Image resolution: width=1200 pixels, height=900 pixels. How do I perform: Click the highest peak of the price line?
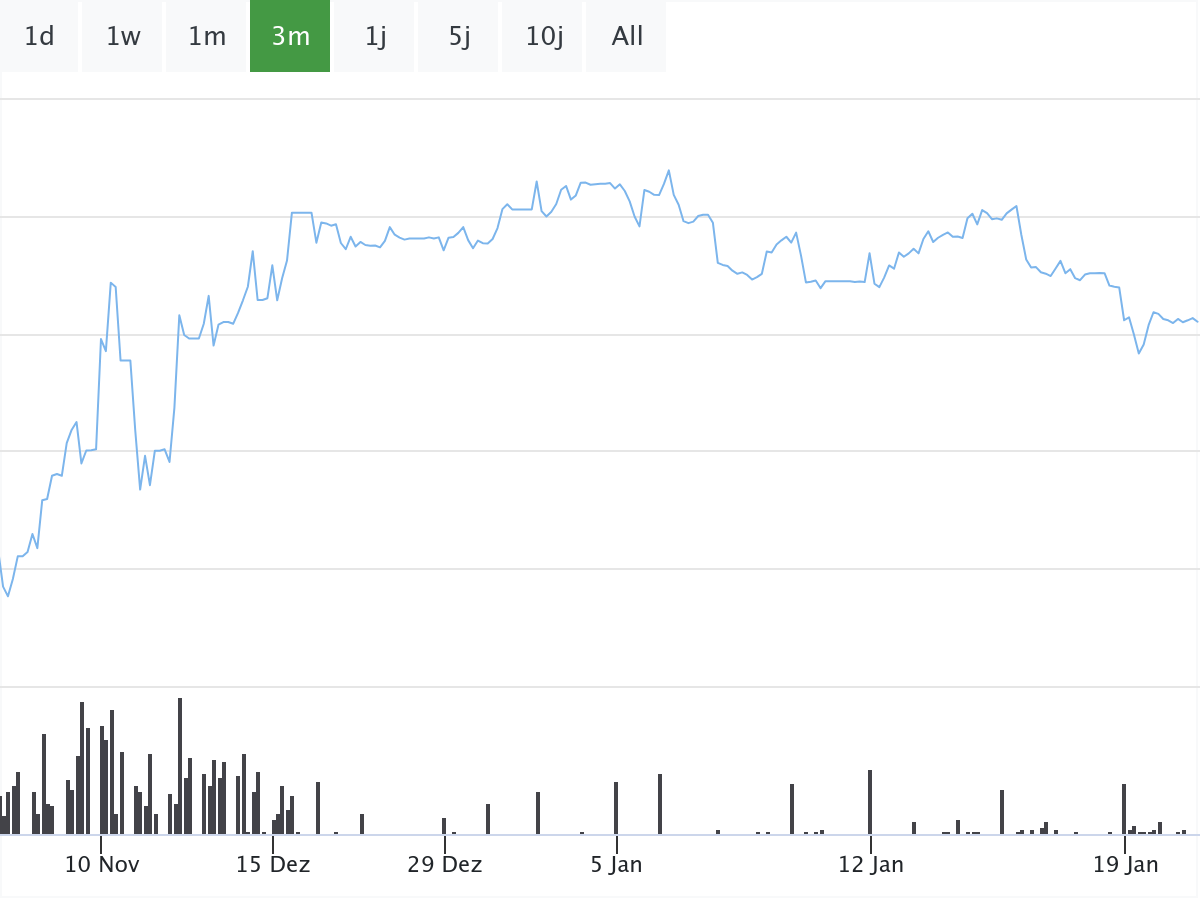[x=669, y=171]
